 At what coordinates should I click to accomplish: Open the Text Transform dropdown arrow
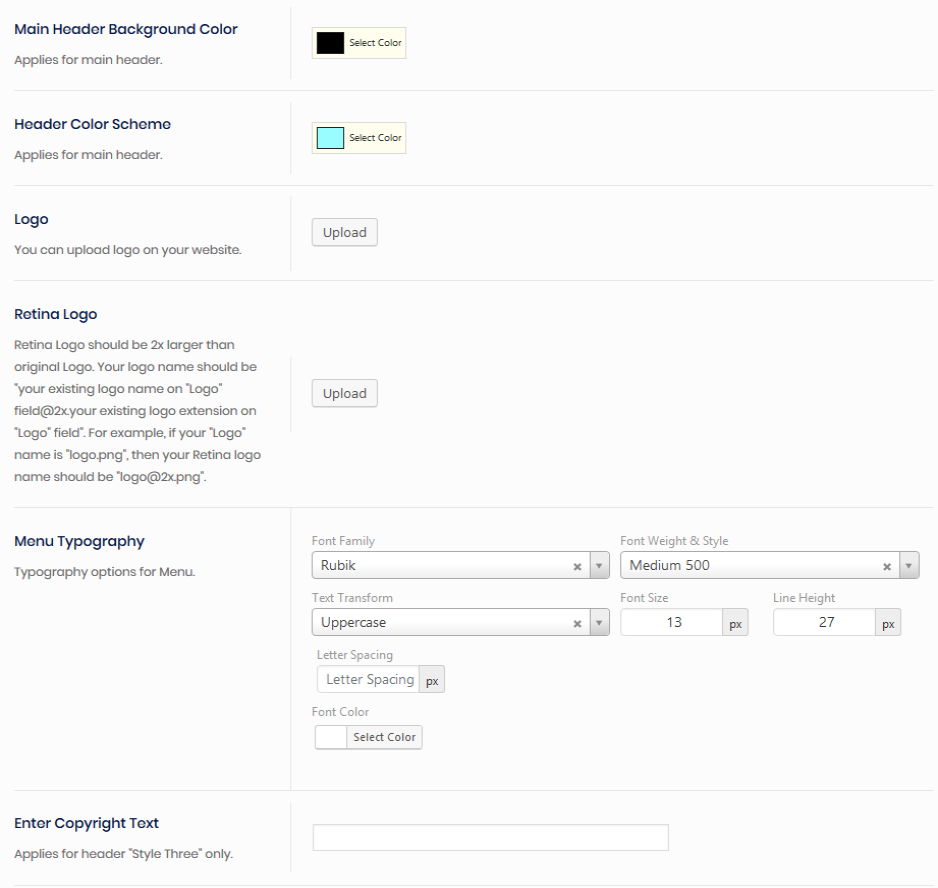(x=600, y=623)
